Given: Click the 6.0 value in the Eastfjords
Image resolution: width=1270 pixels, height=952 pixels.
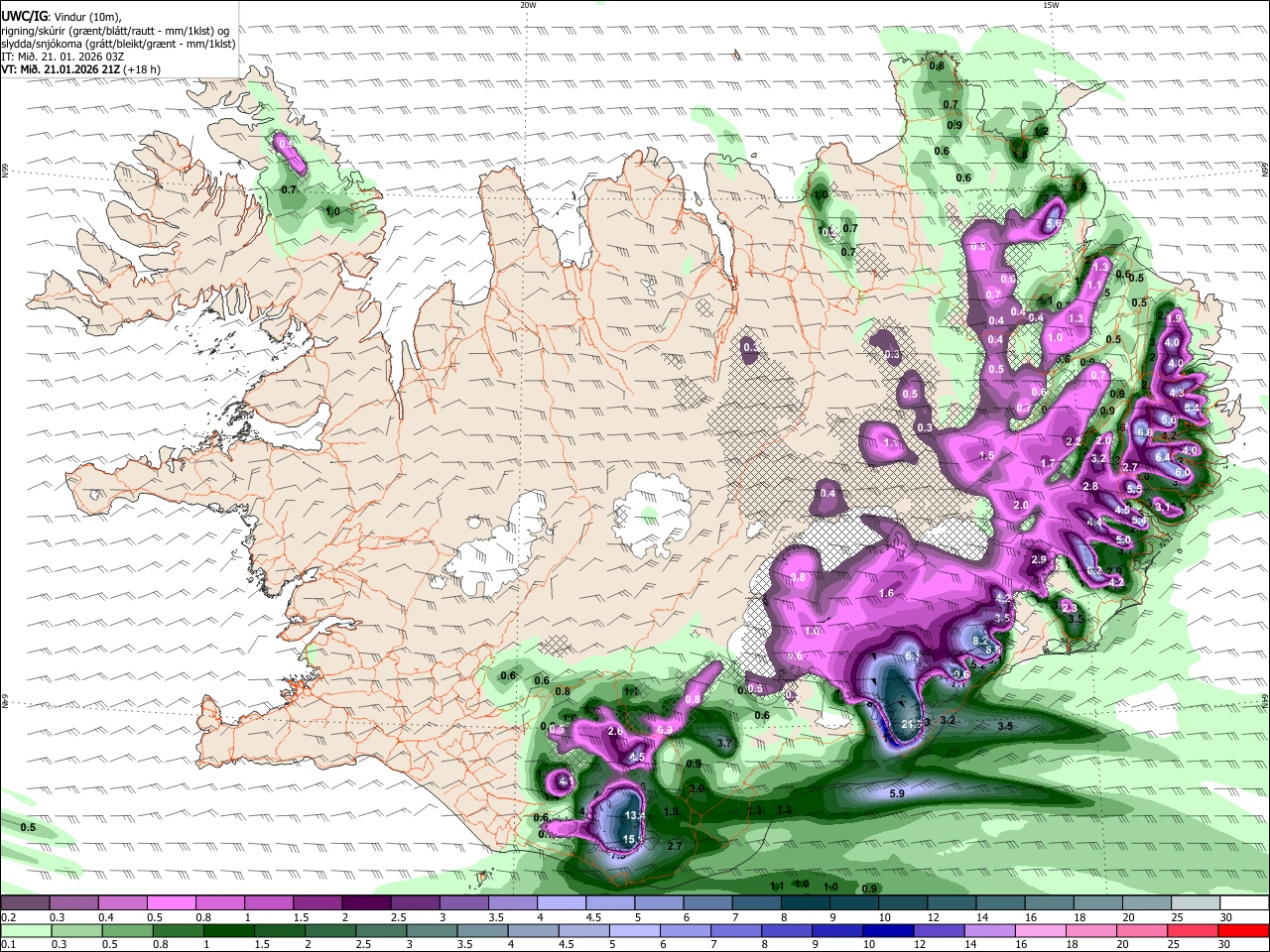Looking at the screenshot, I should point(1183,473).
